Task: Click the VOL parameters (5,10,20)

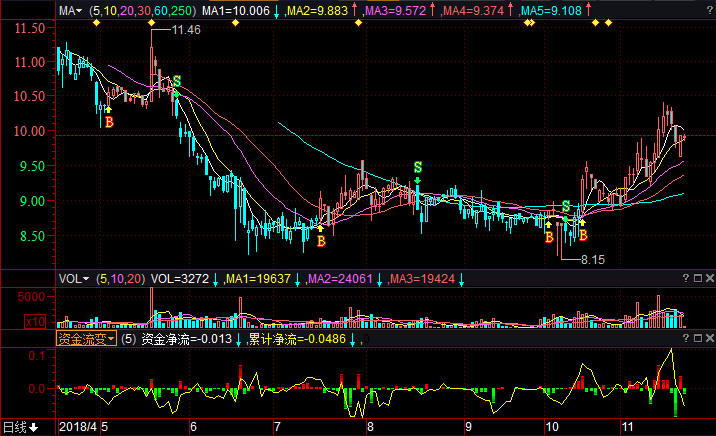Action: (x=121, y=279)
